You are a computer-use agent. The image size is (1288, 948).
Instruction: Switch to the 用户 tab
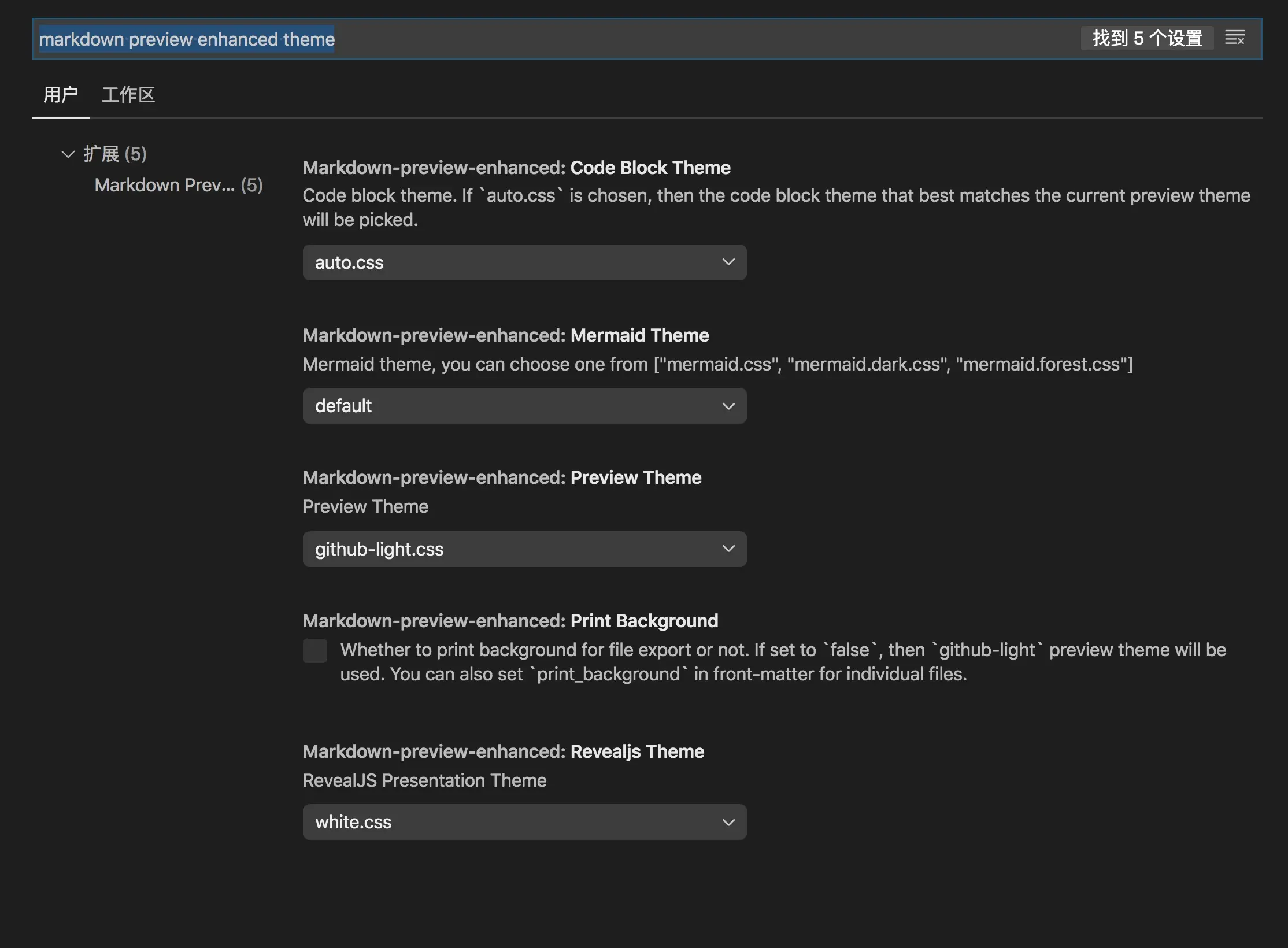[61, 94]
